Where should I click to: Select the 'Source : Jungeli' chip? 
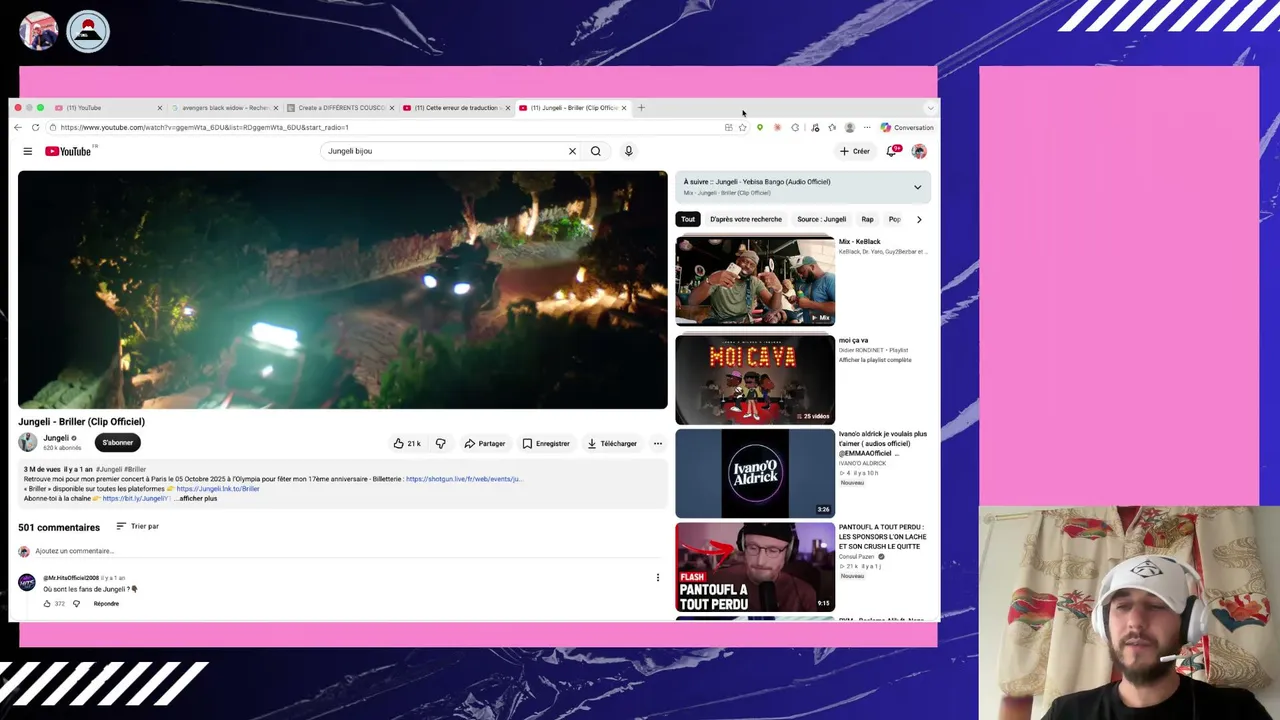821,219
